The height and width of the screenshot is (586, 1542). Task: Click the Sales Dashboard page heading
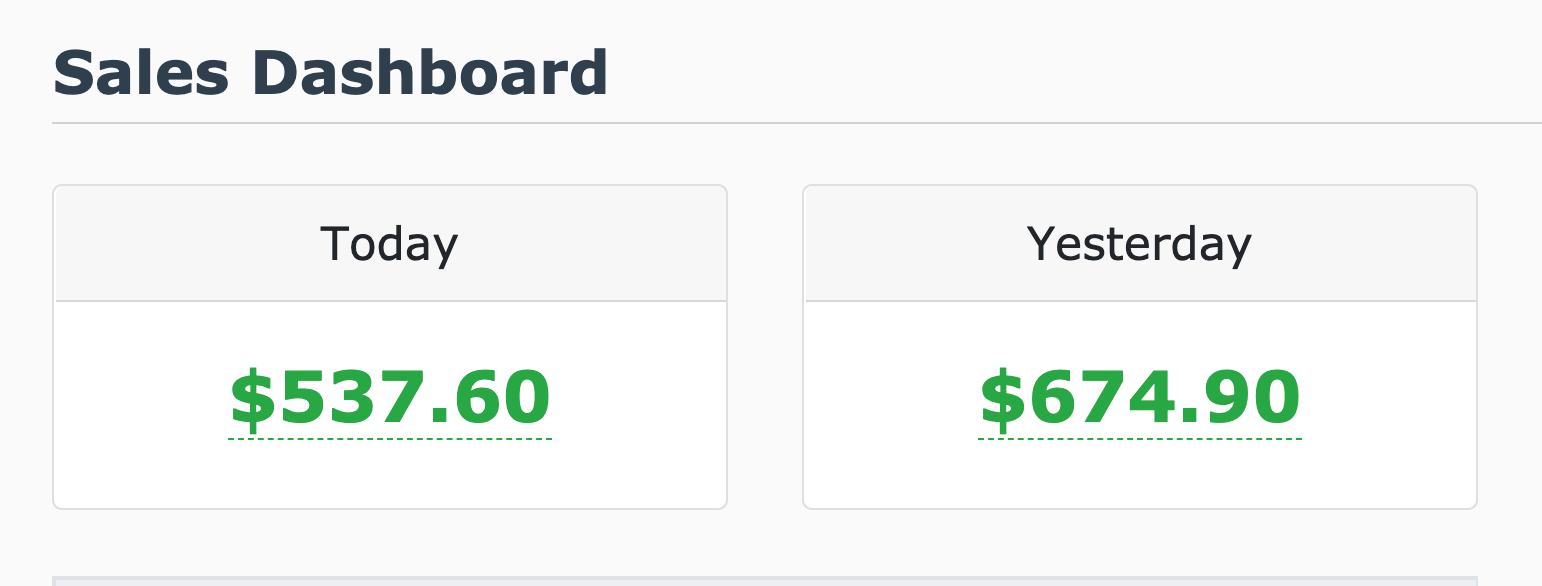pyautogui.click(x=330, y=74)
